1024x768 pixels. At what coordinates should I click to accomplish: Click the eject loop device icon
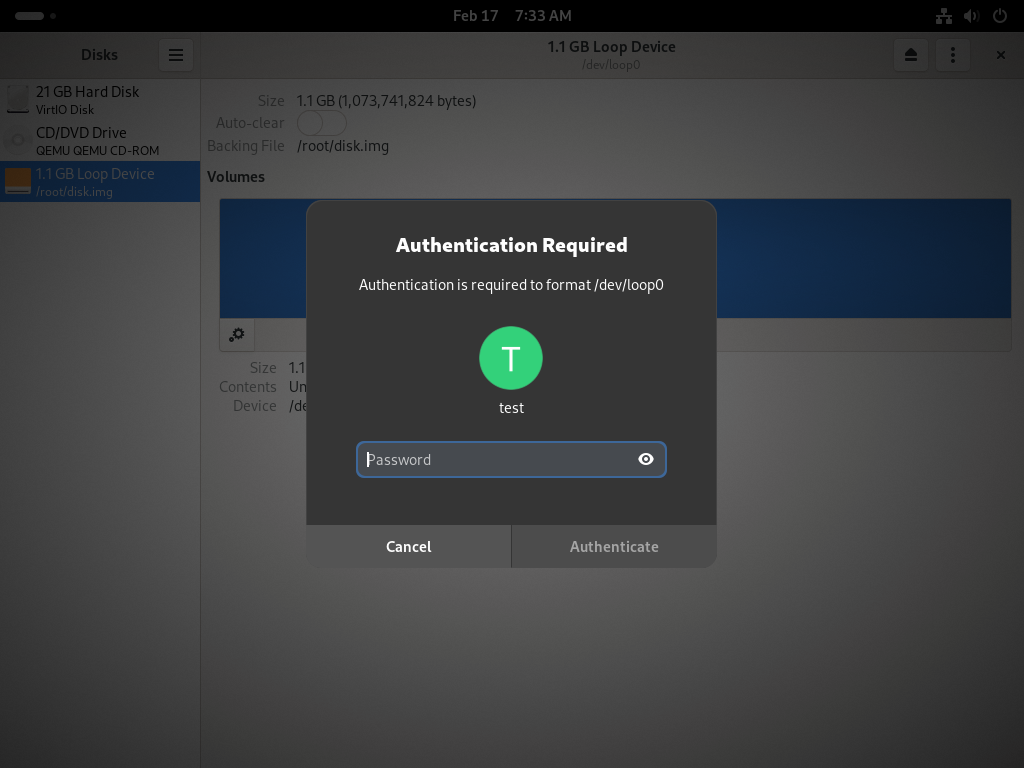click(910, 55)
